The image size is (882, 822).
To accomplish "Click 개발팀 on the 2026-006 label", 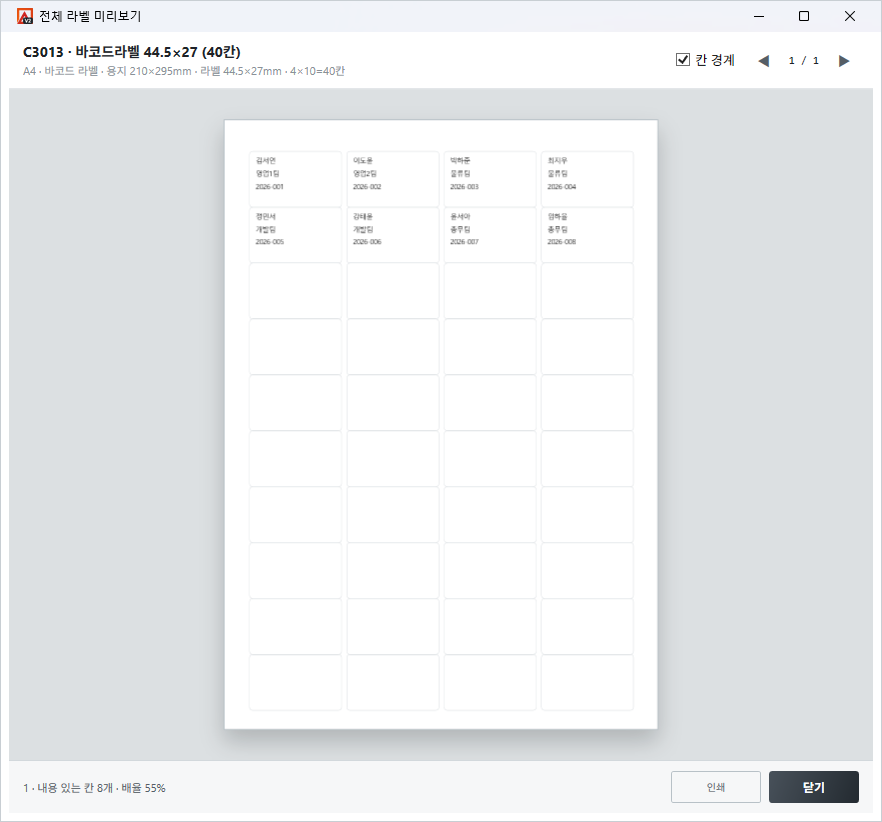I will pyautogui.click(x=363, y=230).
